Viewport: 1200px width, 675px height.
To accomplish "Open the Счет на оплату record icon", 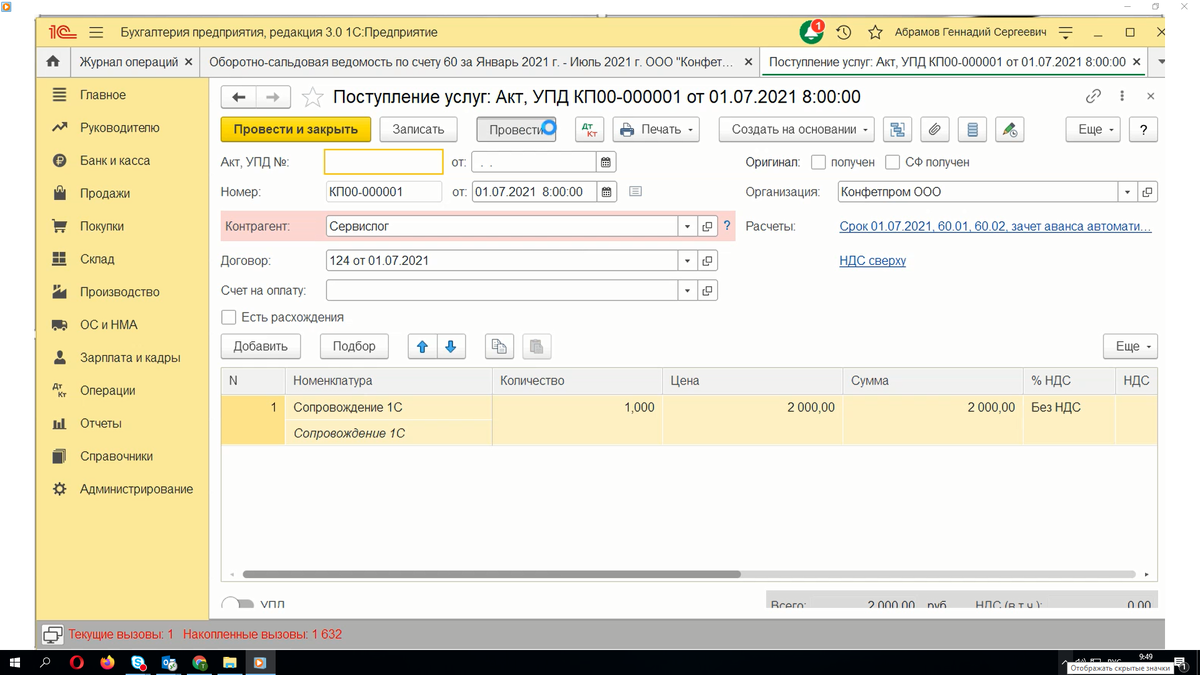I will click(707, 291).
